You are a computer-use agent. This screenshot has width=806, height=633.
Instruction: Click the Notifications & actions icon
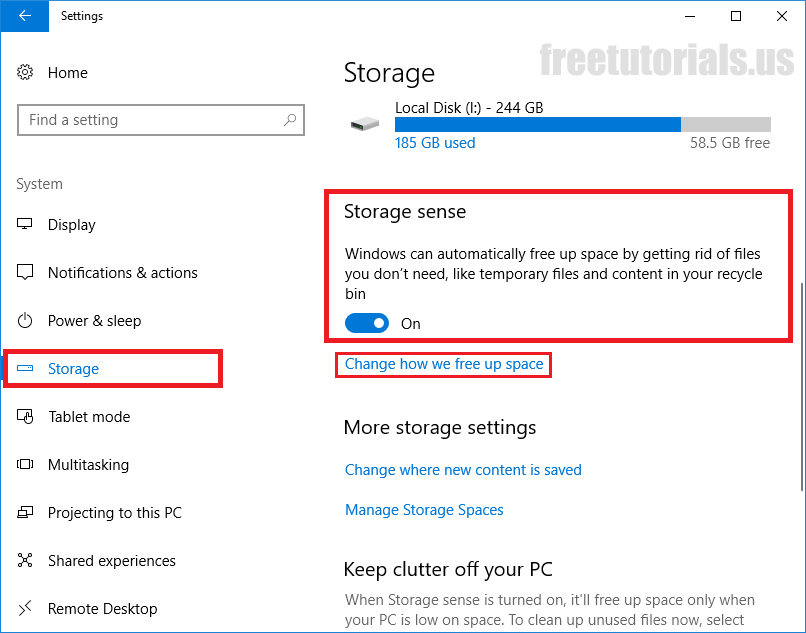(26, 273)
